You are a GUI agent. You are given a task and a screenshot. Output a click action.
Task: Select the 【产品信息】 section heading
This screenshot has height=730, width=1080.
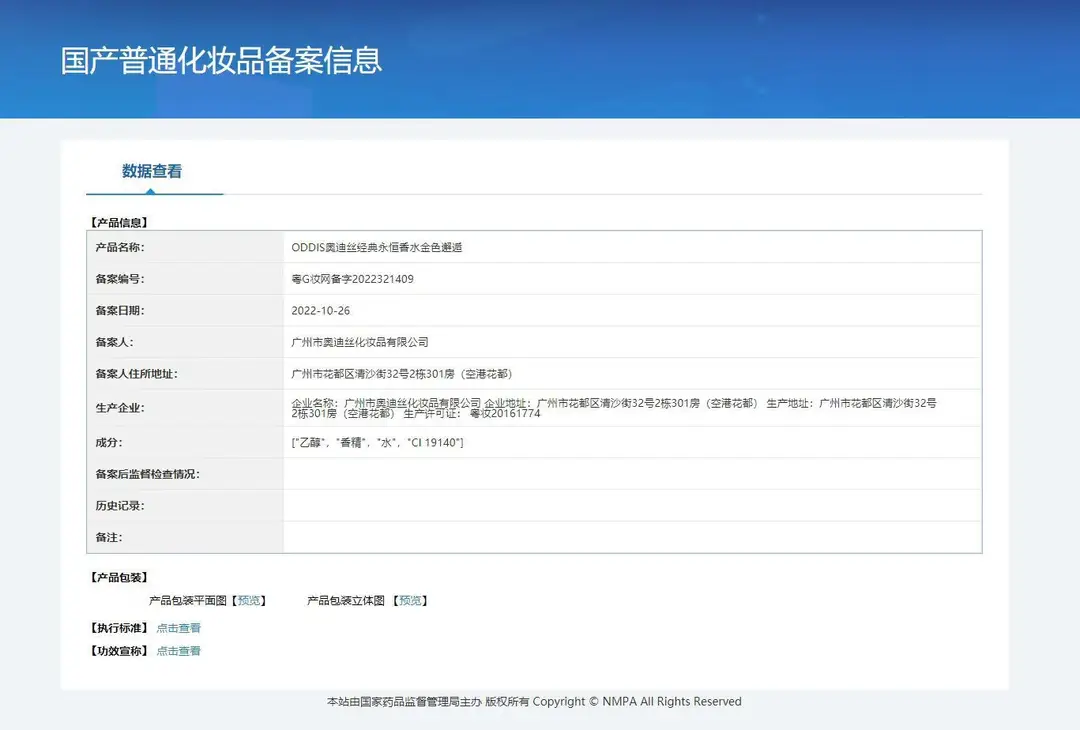120,222
